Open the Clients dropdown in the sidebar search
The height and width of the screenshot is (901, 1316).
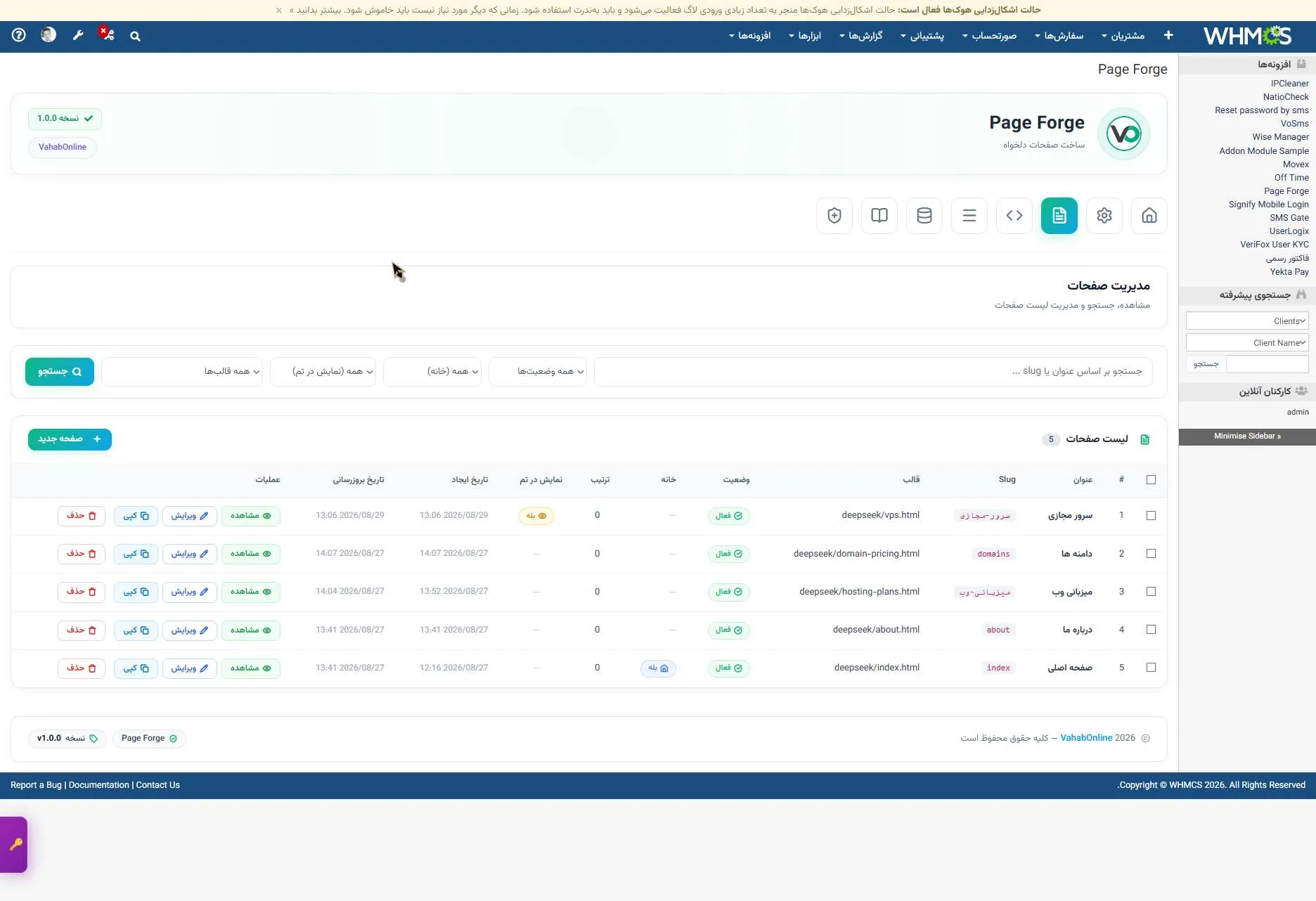click(1247, 320)
